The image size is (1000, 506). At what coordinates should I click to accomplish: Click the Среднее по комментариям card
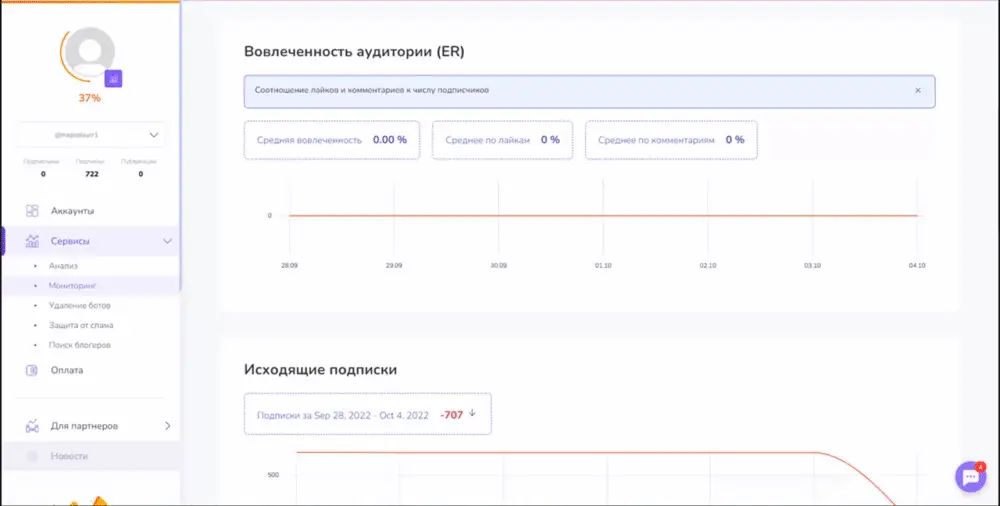[x=672, y=140]
